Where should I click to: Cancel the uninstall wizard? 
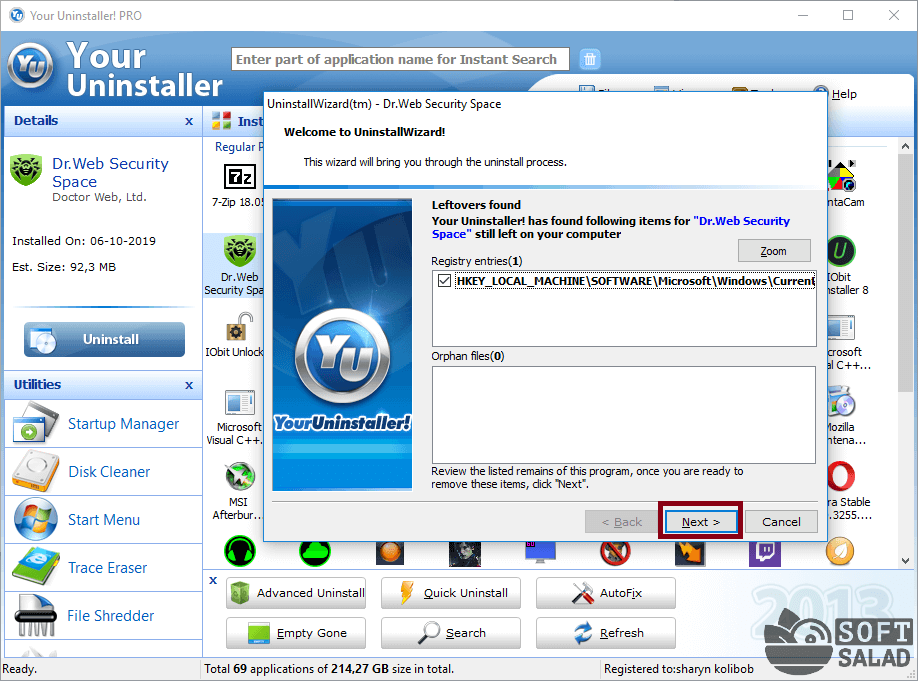coord(781,522)
